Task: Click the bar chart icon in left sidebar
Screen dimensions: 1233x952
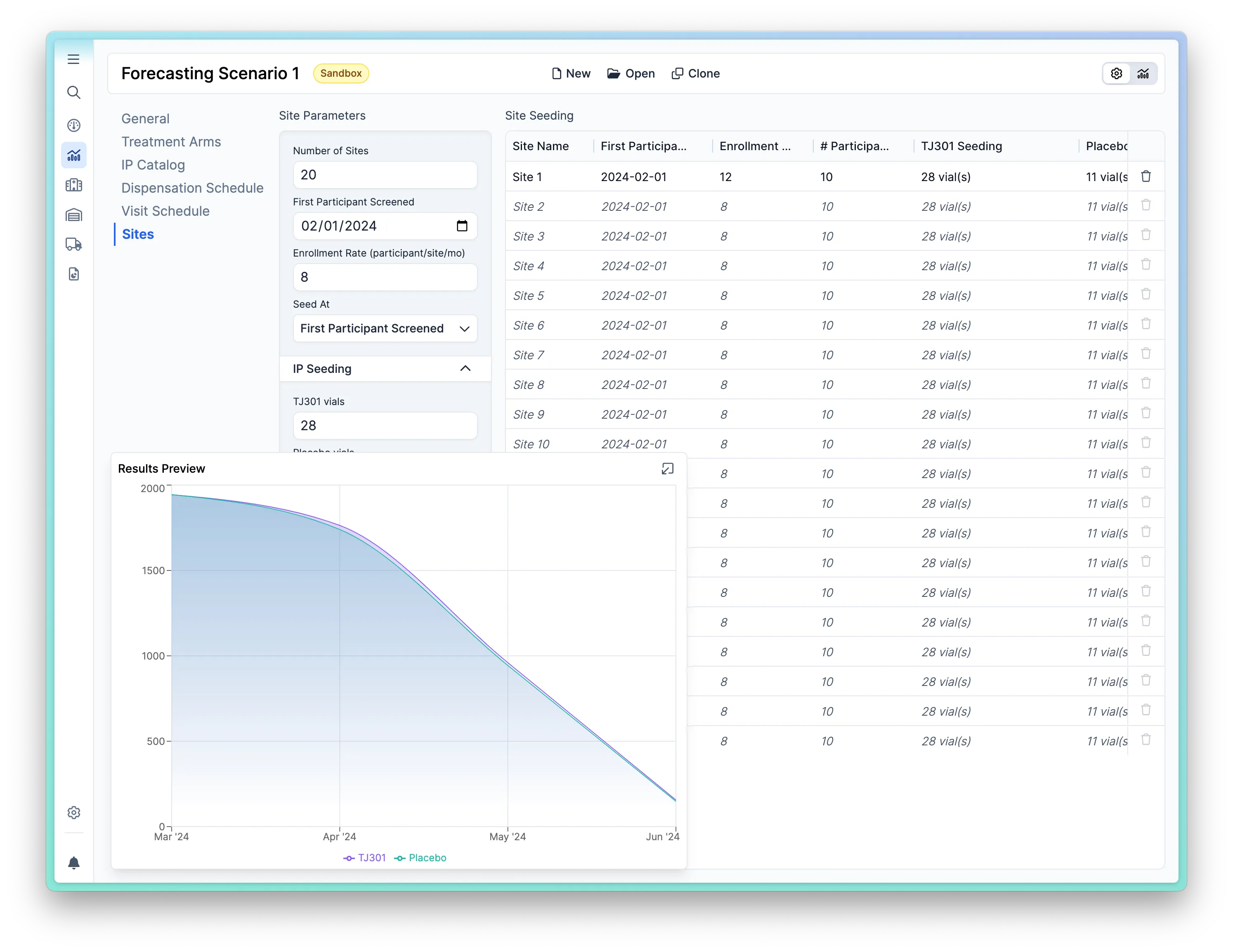Action: (x=74, y=155)
